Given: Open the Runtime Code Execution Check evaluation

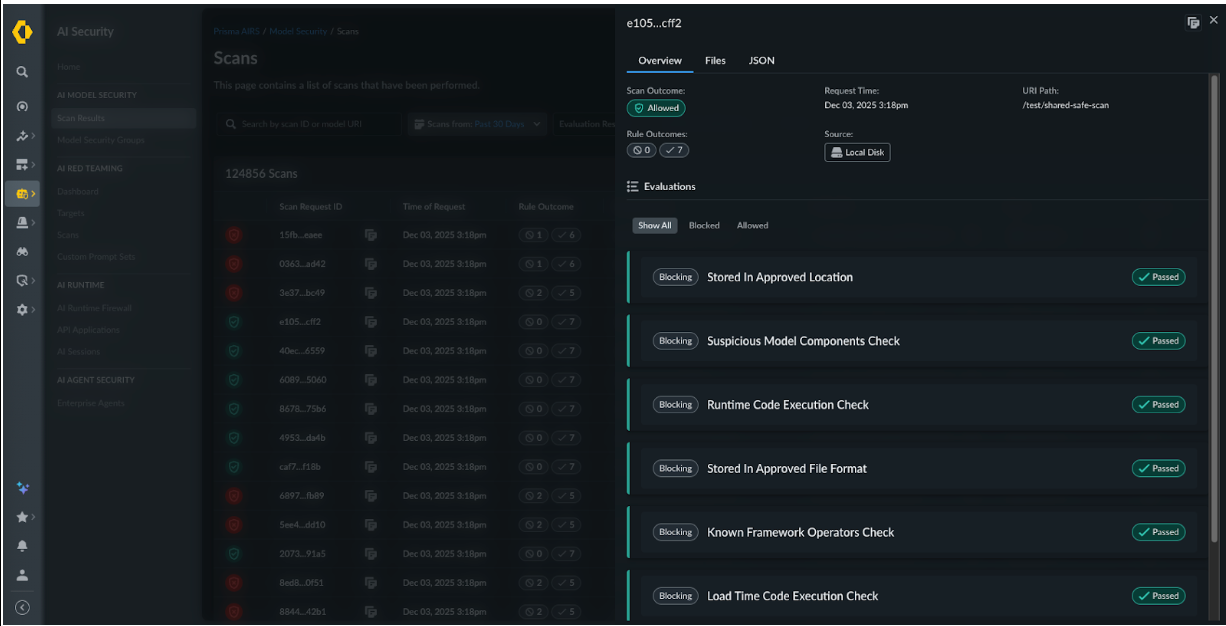Looking at the screenshot, I should click(787, 405).
